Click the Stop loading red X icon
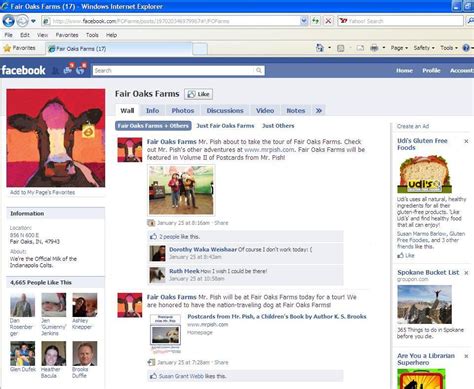Image resolution: width=474 pixels, height=389 pixels. tap(328, 21)
